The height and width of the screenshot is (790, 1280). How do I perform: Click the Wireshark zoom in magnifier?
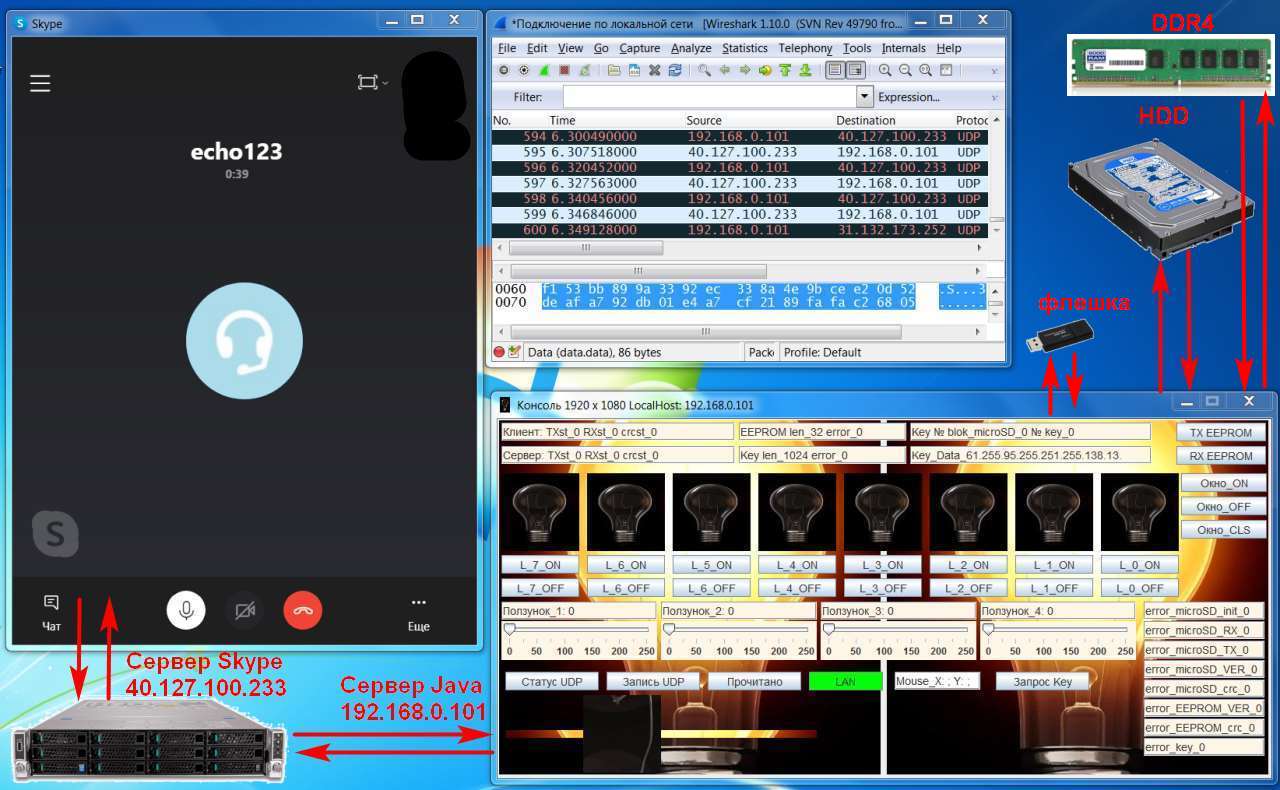coord(885,70)
